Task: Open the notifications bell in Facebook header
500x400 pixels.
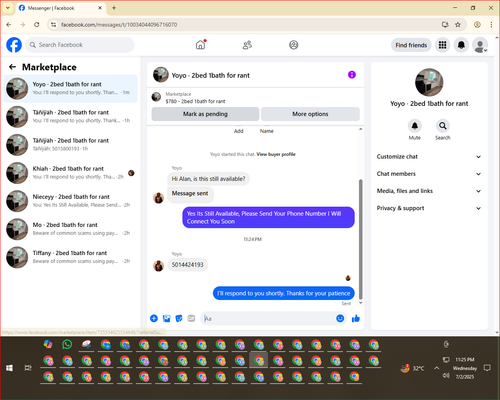Action: (x=461, y=45)
